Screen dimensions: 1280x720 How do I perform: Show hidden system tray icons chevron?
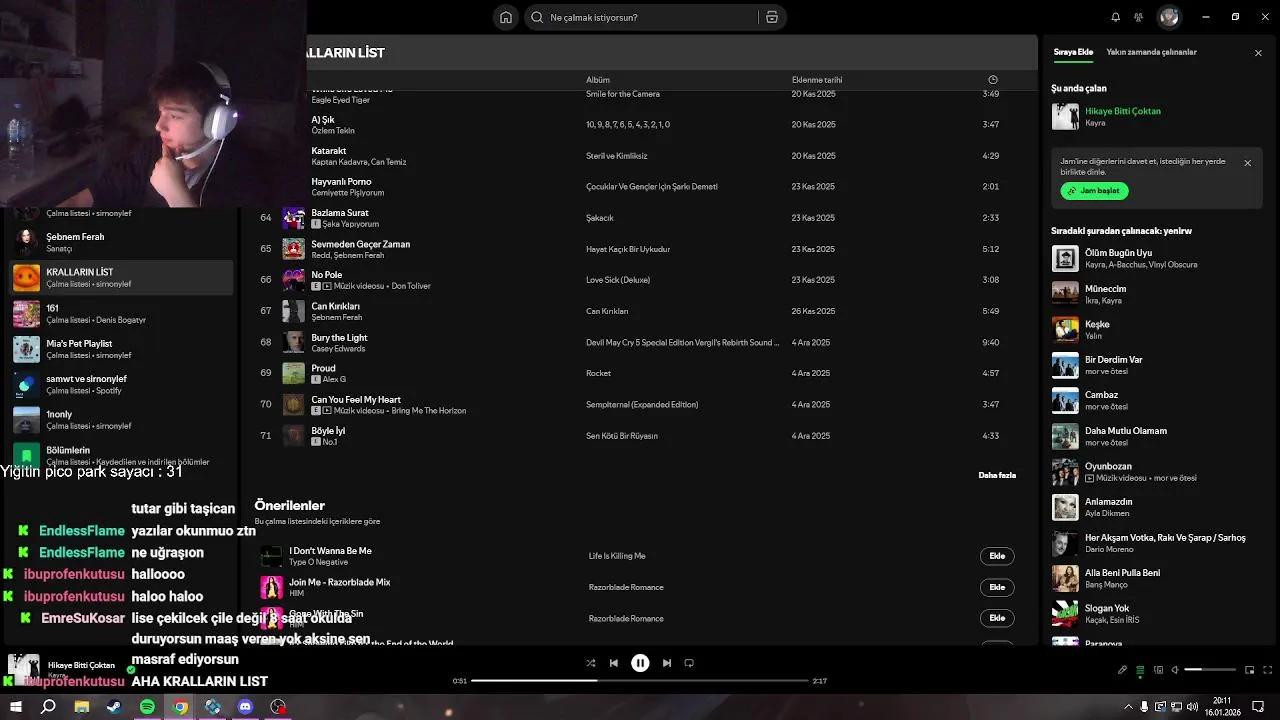coord(1130,707)
